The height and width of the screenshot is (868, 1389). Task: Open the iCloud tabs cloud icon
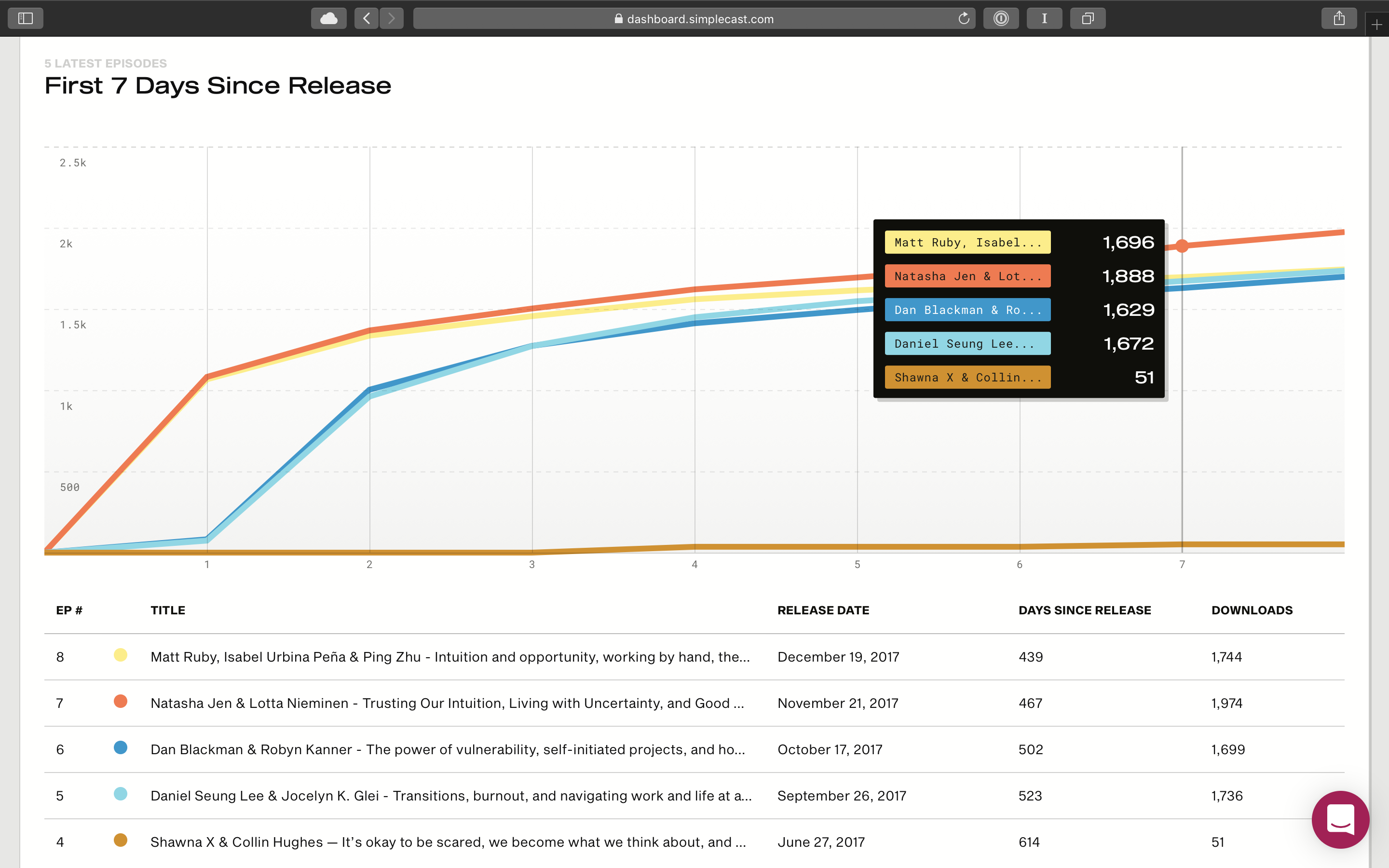[x=328, y=18]
